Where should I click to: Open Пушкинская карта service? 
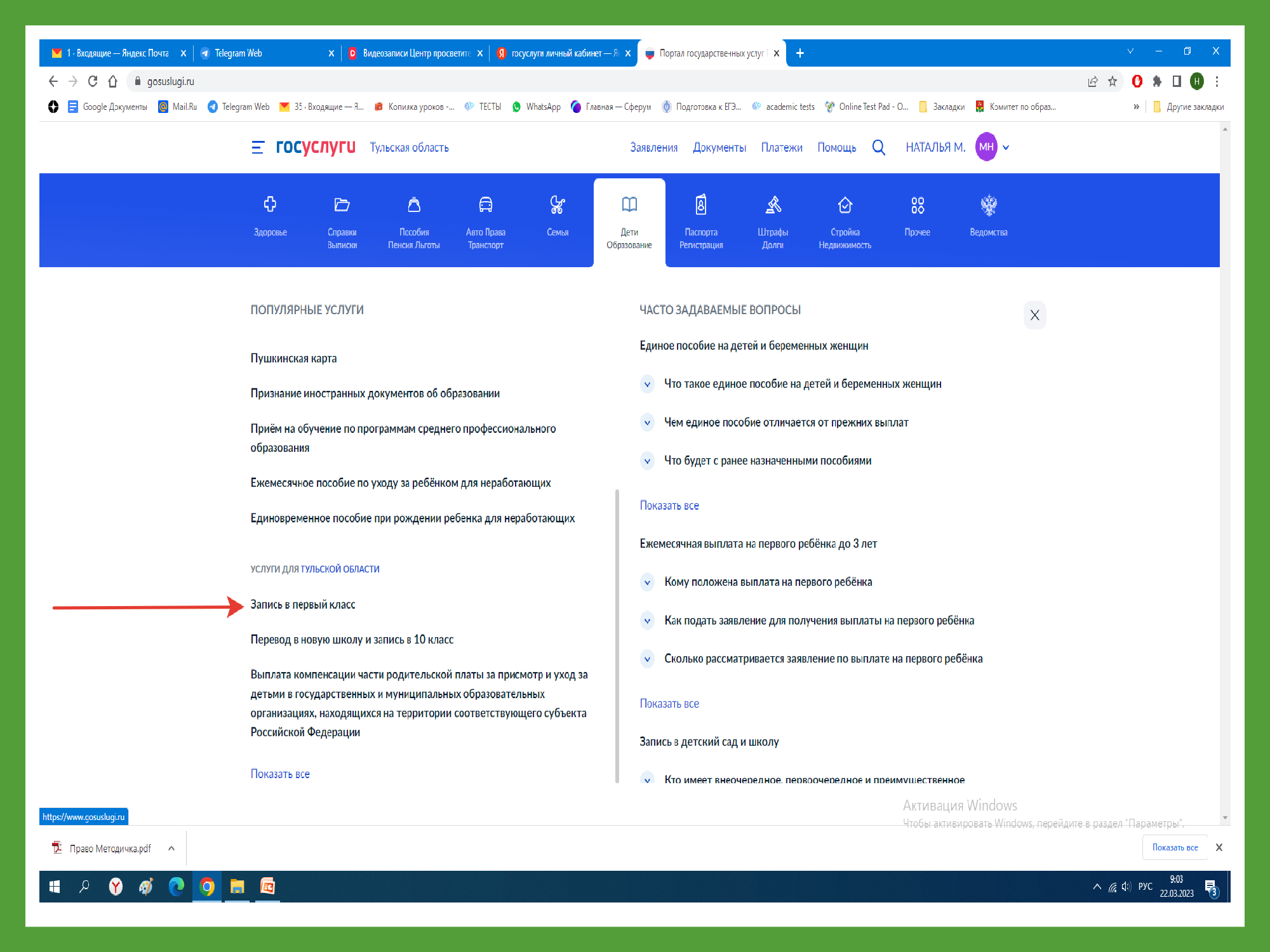click(293, 358)
